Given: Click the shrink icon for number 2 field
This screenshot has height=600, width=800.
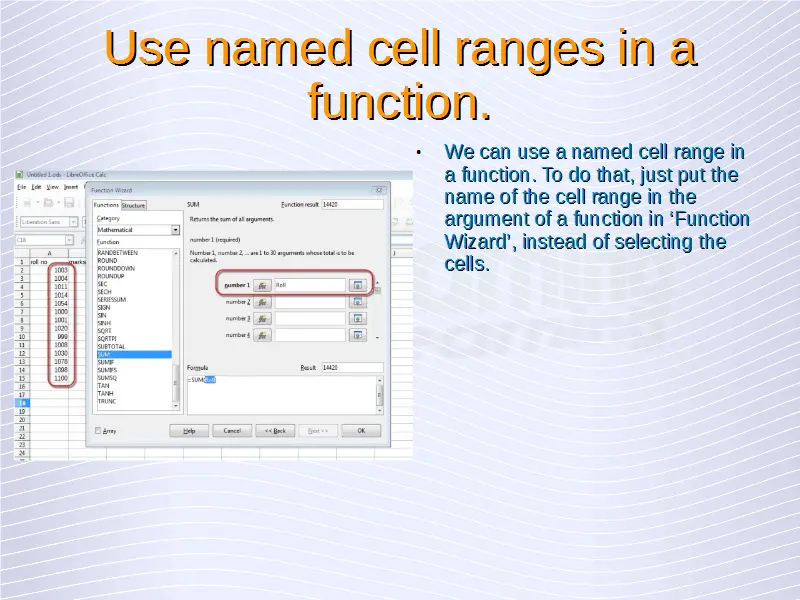Looking at the screenshot, I should coord(357,302).
